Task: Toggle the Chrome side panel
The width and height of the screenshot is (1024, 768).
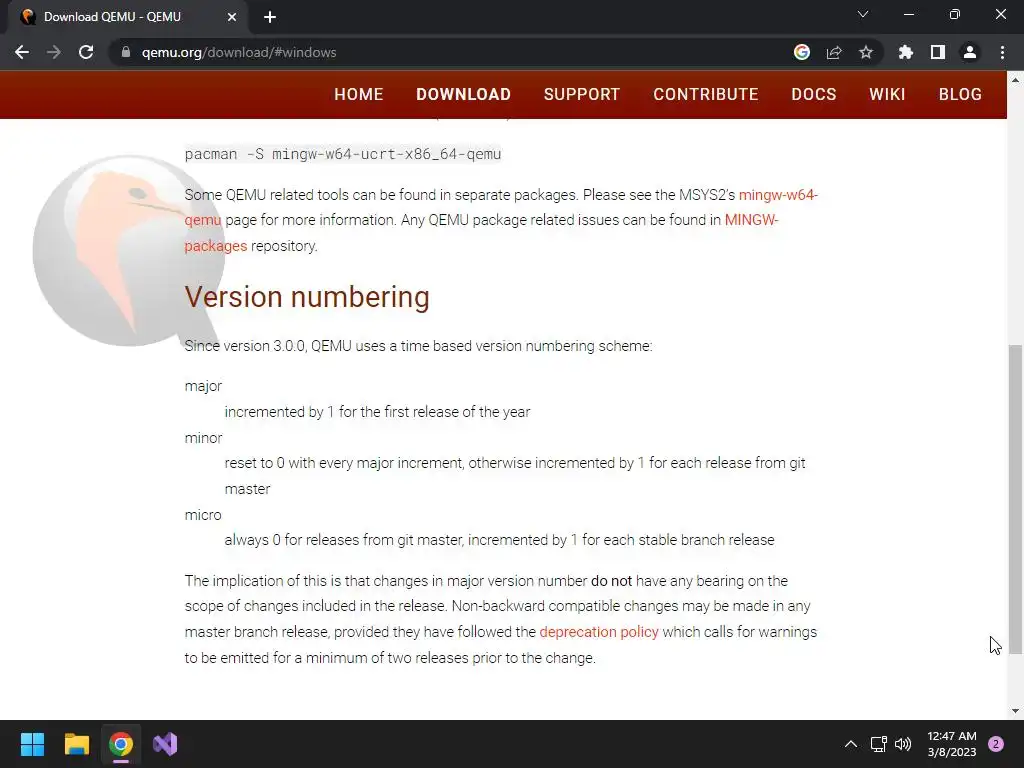Action: [x=938, y=52]
